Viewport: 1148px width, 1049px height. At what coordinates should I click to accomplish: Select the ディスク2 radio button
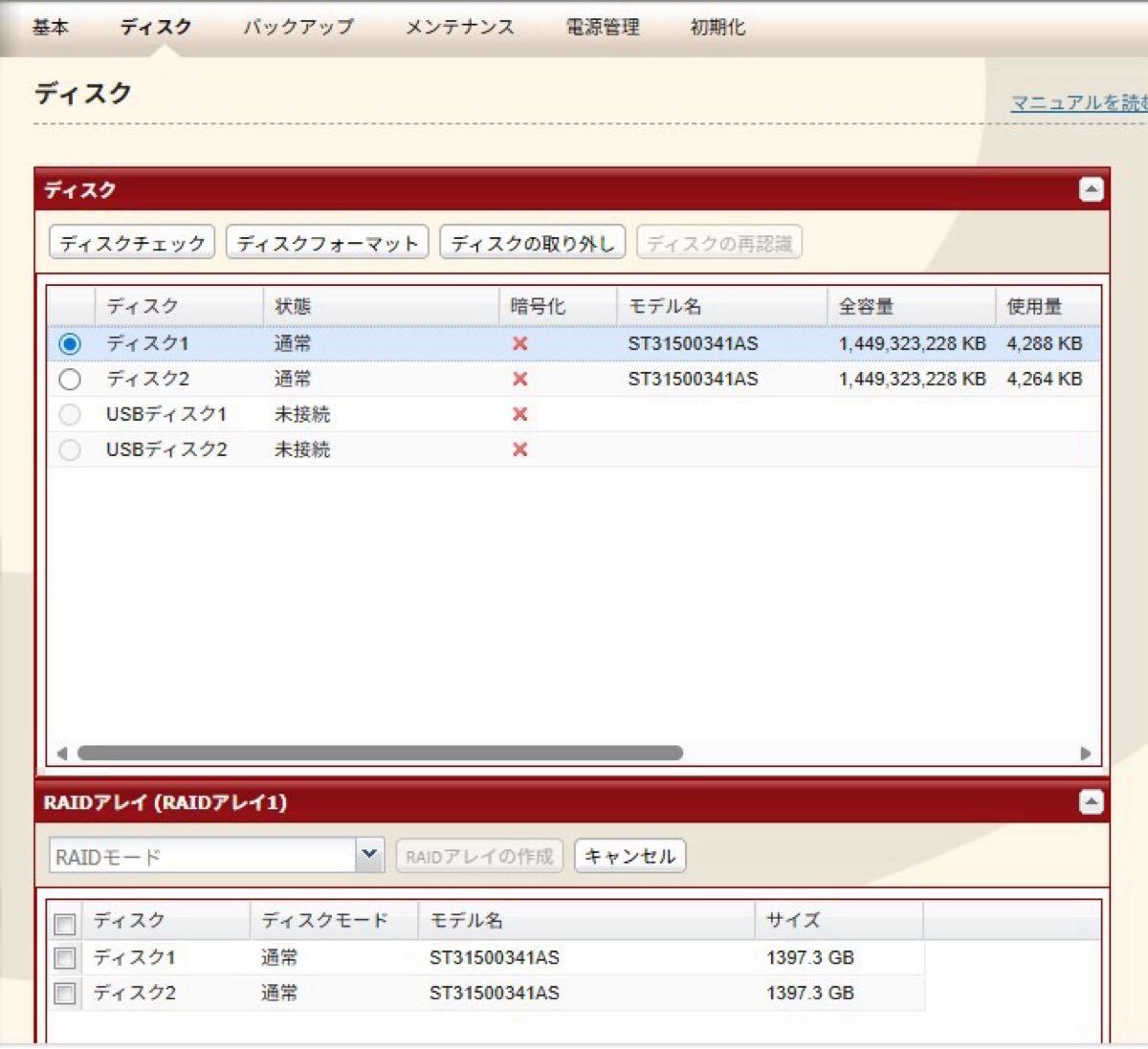tap(70, 379)
